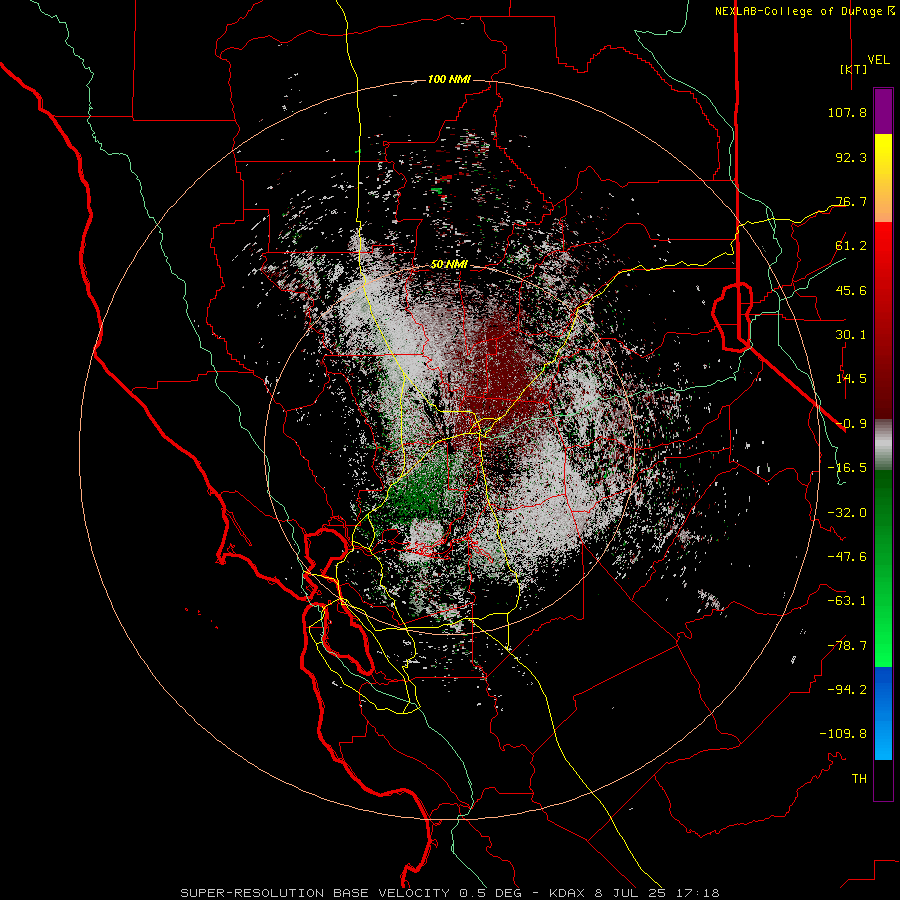Click the 30.1 velocity scale value
900x900 pixels.
[x=851, y=335]
